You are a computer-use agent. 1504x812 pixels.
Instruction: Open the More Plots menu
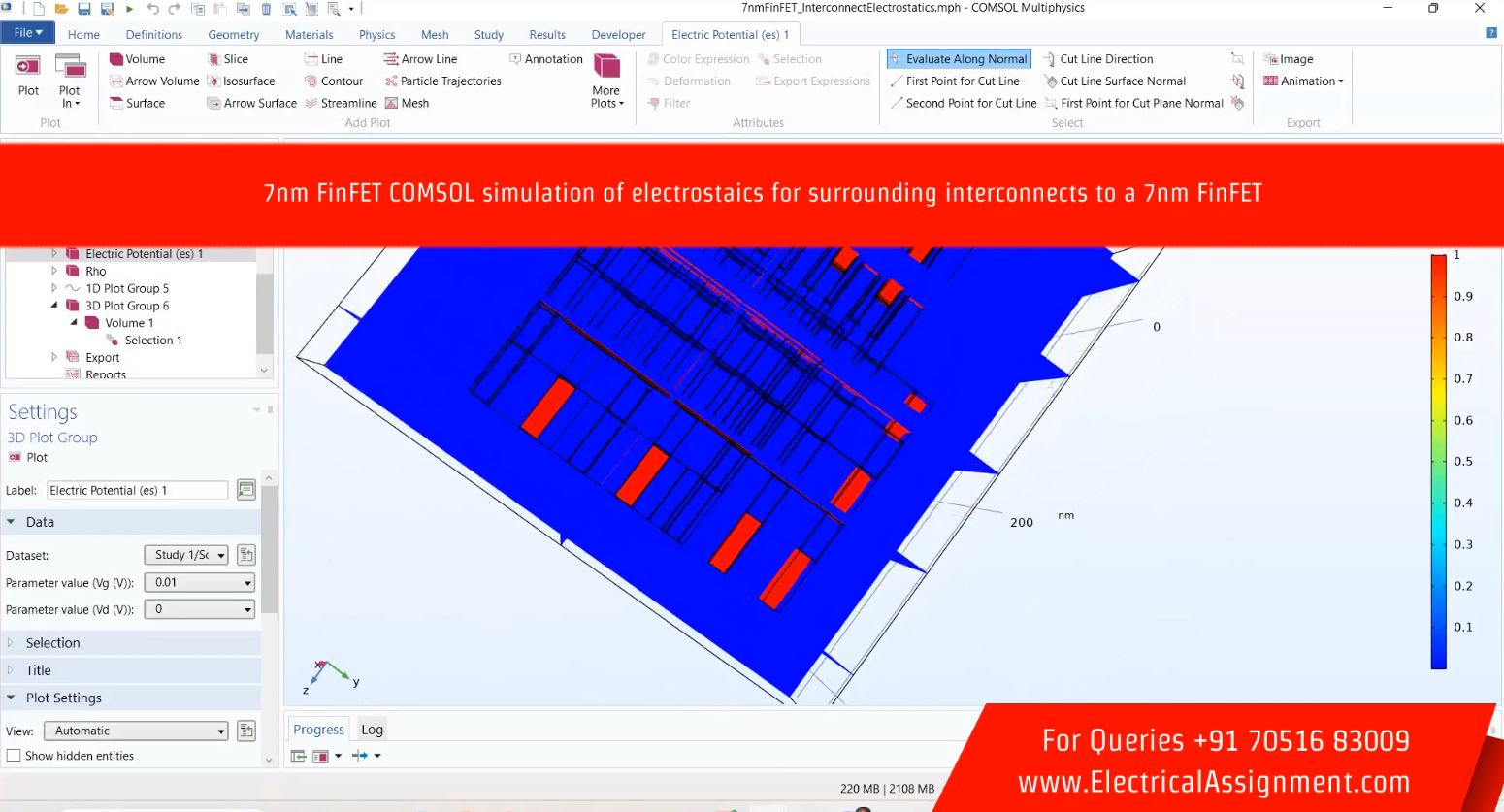coord(607,81)
